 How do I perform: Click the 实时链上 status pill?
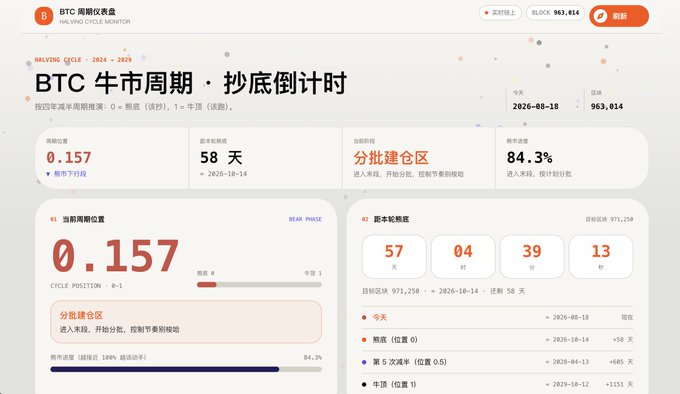coord(500,13)
